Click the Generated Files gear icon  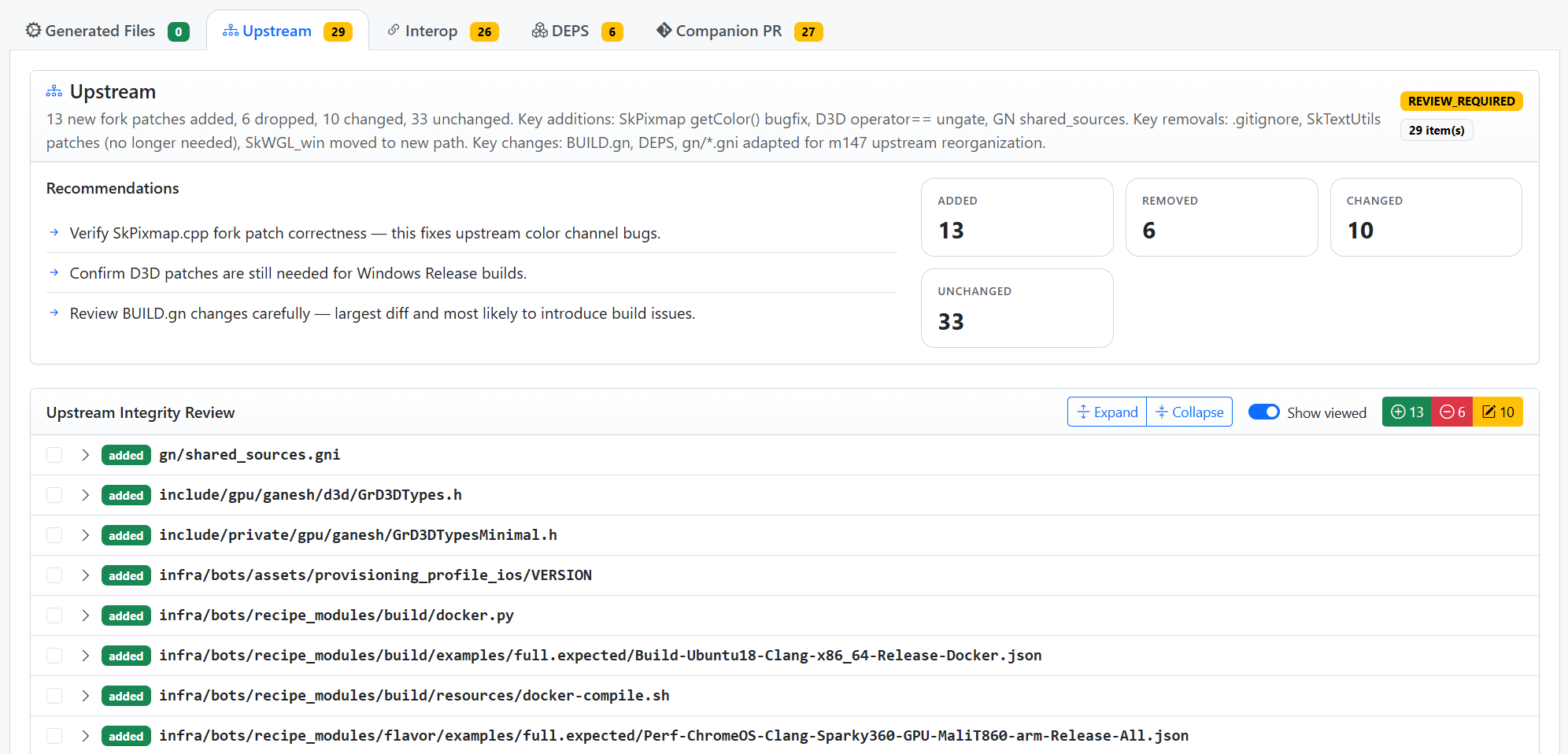pyautogui.click(x=33, y=31)
